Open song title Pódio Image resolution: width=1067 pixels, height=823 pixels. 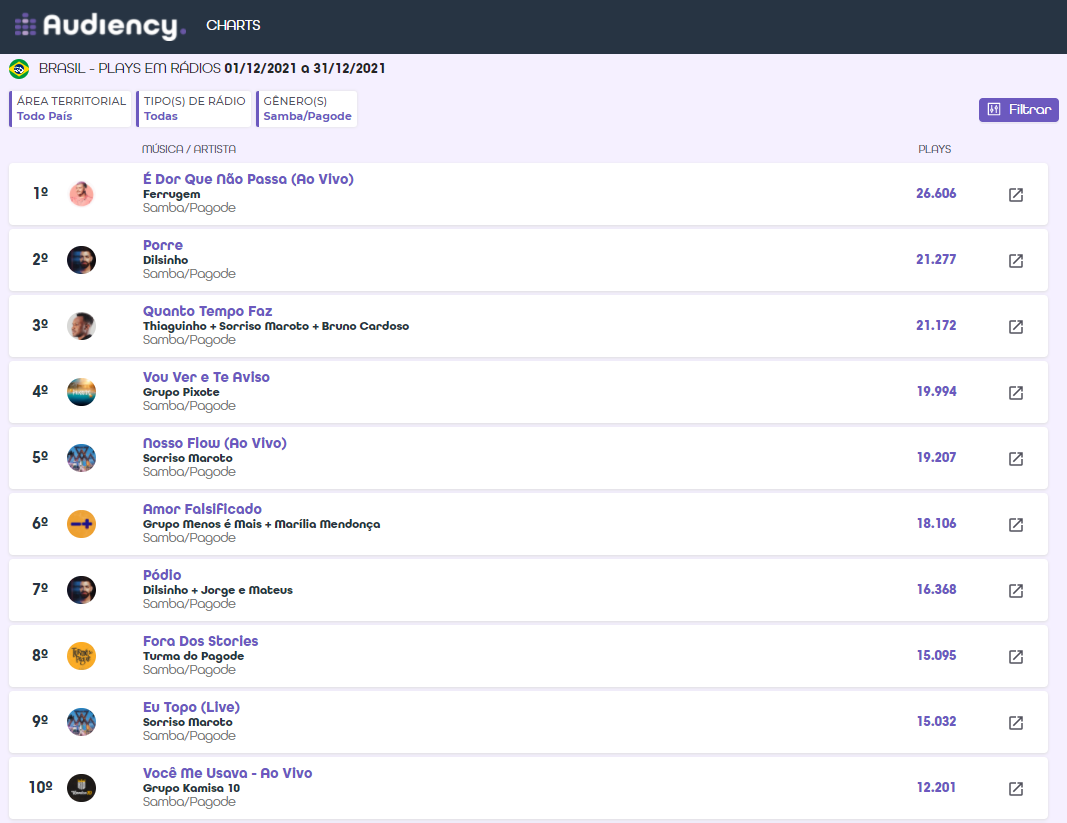click(162, 575)
